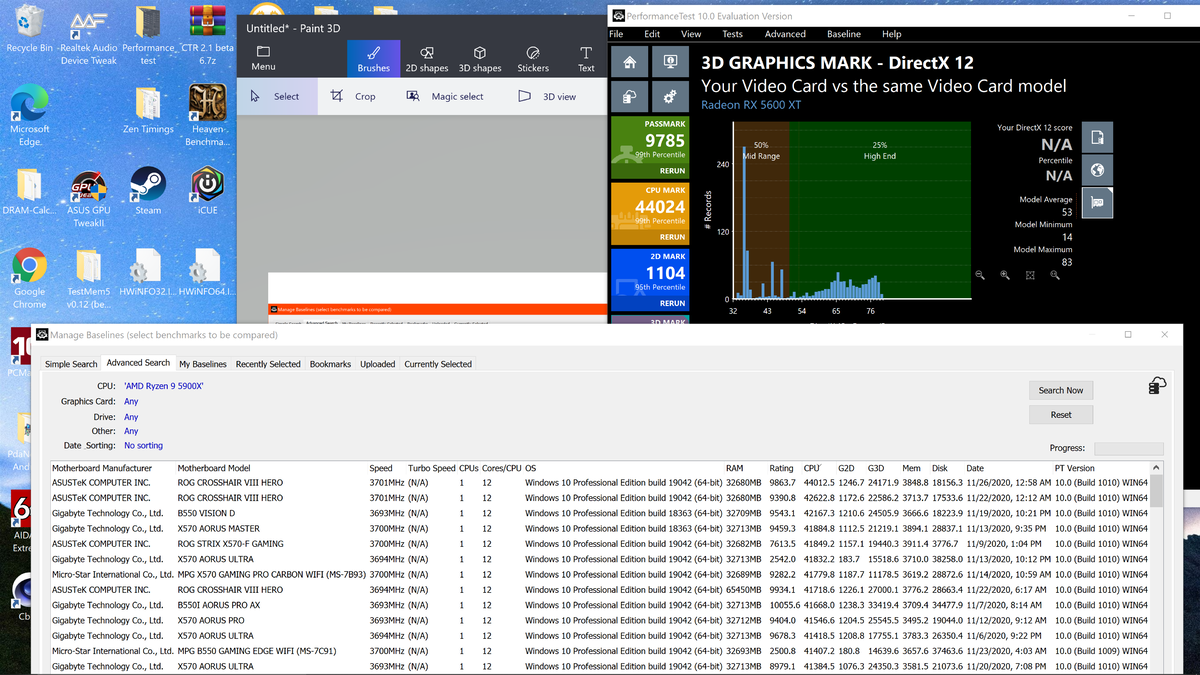Switch to the My Baselines tab
The image size is (1200, 675).
[x=203, y=364]
